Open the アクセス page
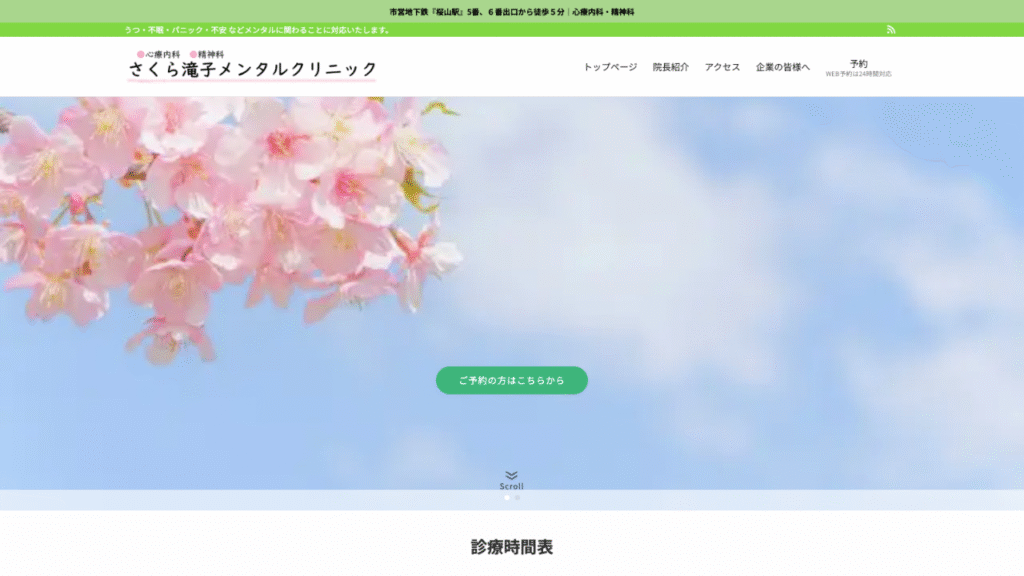The width and height of the screenshot is (1024, 576). pyautogui.click(x=722, y=67)
